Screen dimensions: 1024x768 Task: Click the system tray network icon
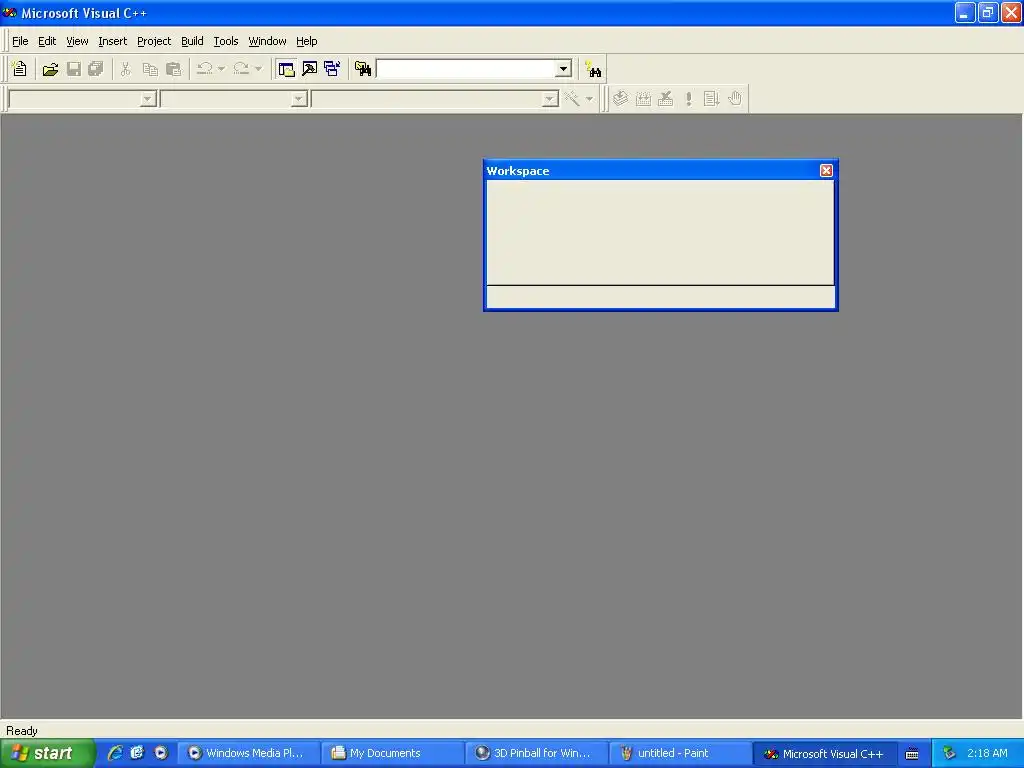(949, 753)
